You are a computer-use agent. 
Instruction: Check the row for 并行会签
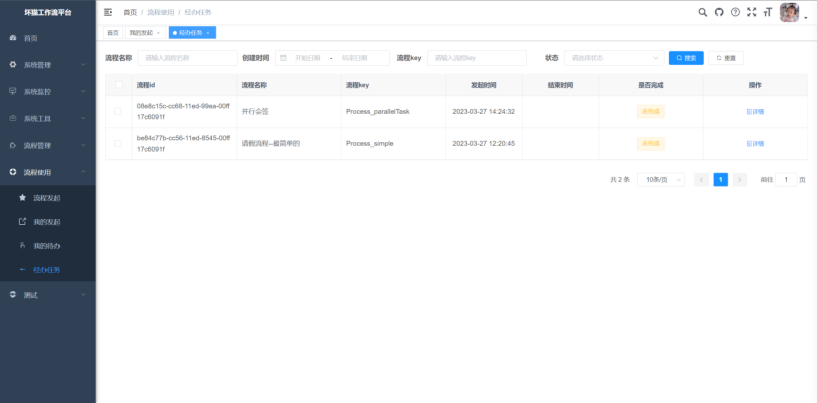(120, 111)
